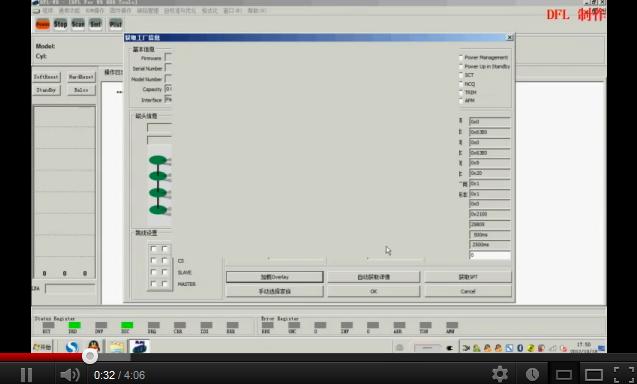Image resolution: width=637 pixels, height=384 pixels.
Task: Tick the APM checkbox
Action: pos(461,100)
